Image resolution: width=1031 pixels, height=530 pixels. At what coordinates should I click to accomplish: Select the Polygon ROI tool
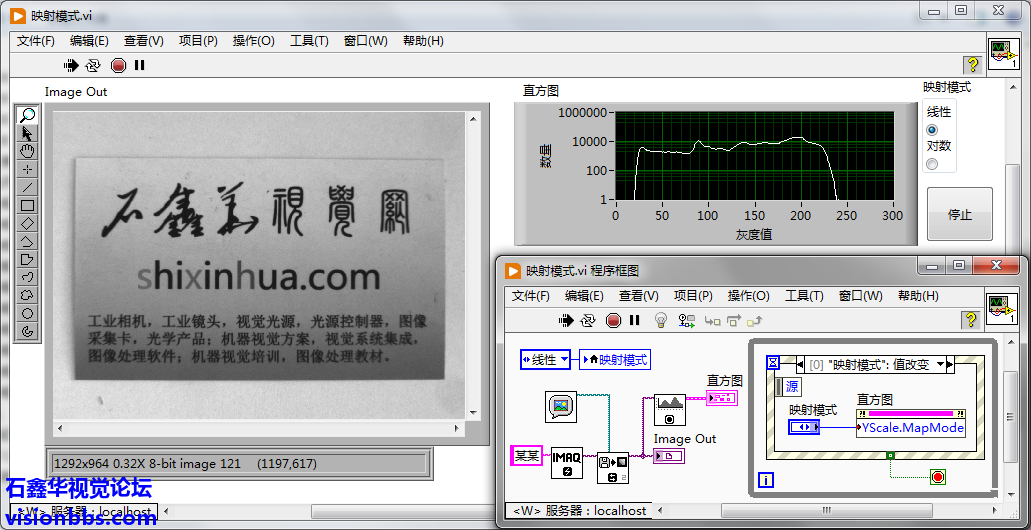point(27,259)
